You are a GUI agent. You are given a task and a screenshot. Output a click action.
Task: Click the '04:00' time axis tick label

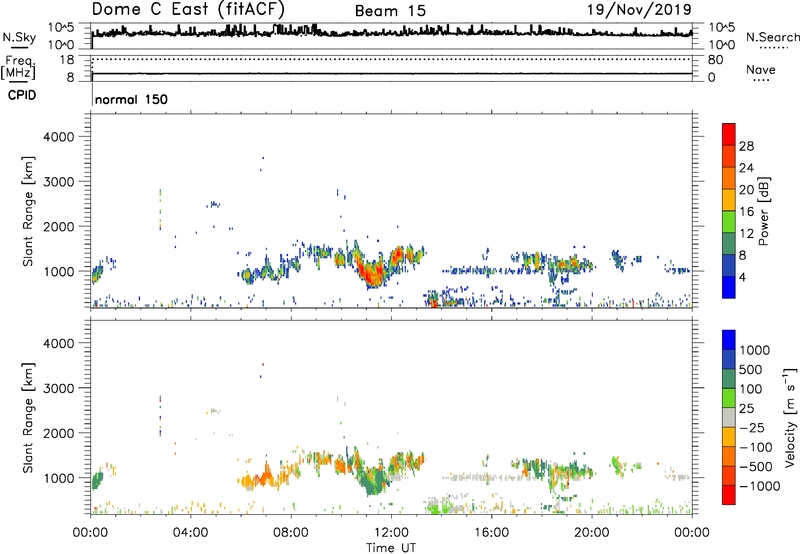[x=190, y=533]
